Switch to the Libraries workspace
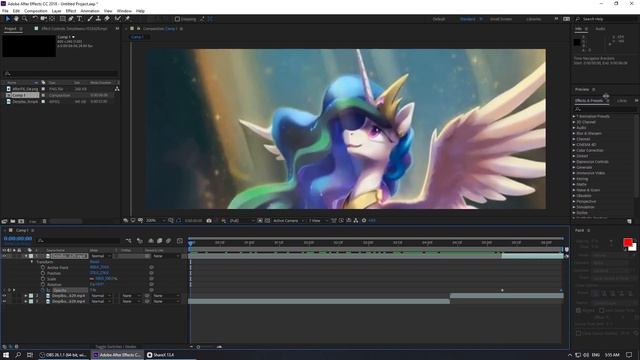 click(x=533, y=19)
